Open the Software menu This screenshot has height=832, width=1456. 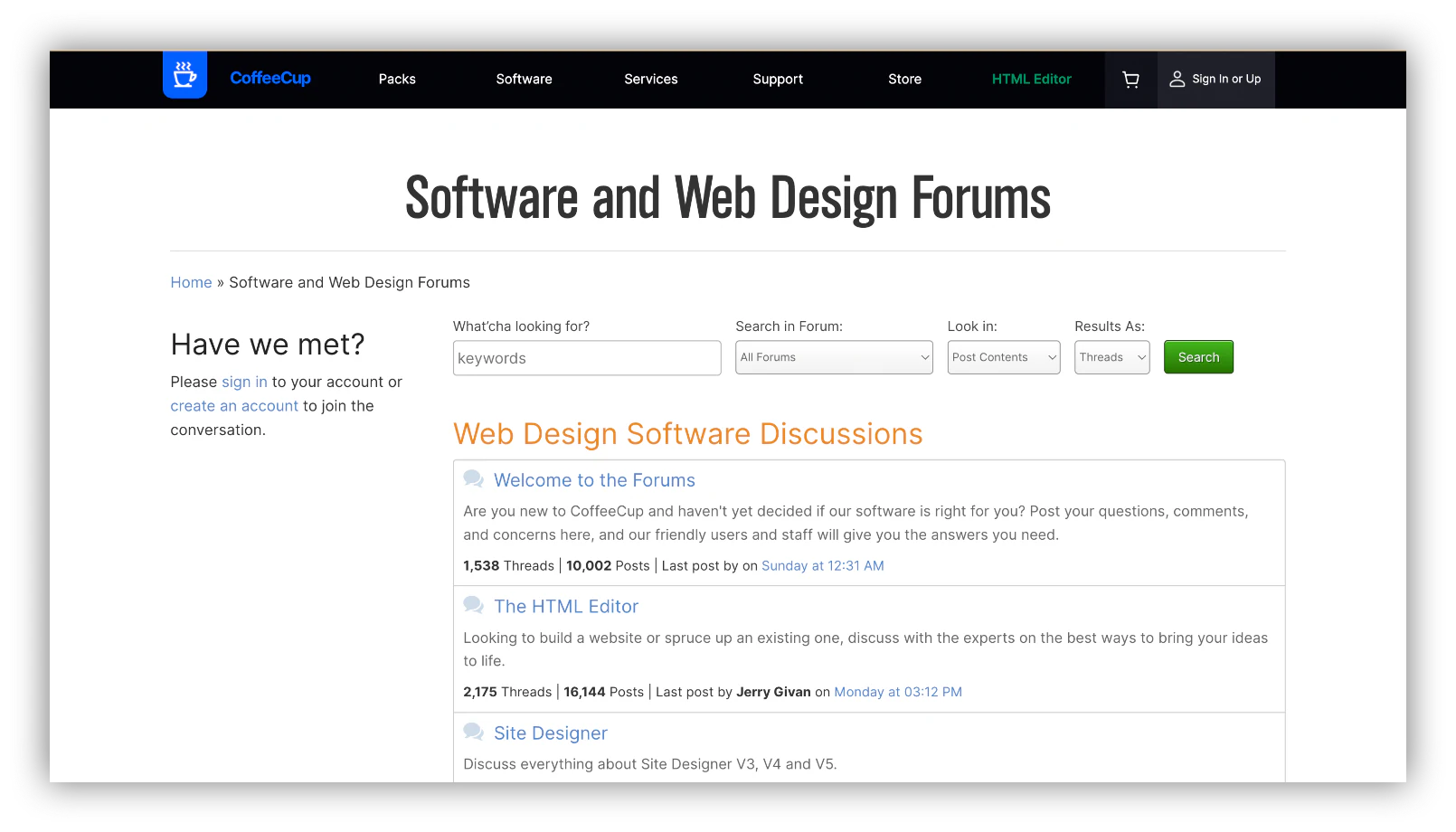pyautogui.click(x=524, y=80)
